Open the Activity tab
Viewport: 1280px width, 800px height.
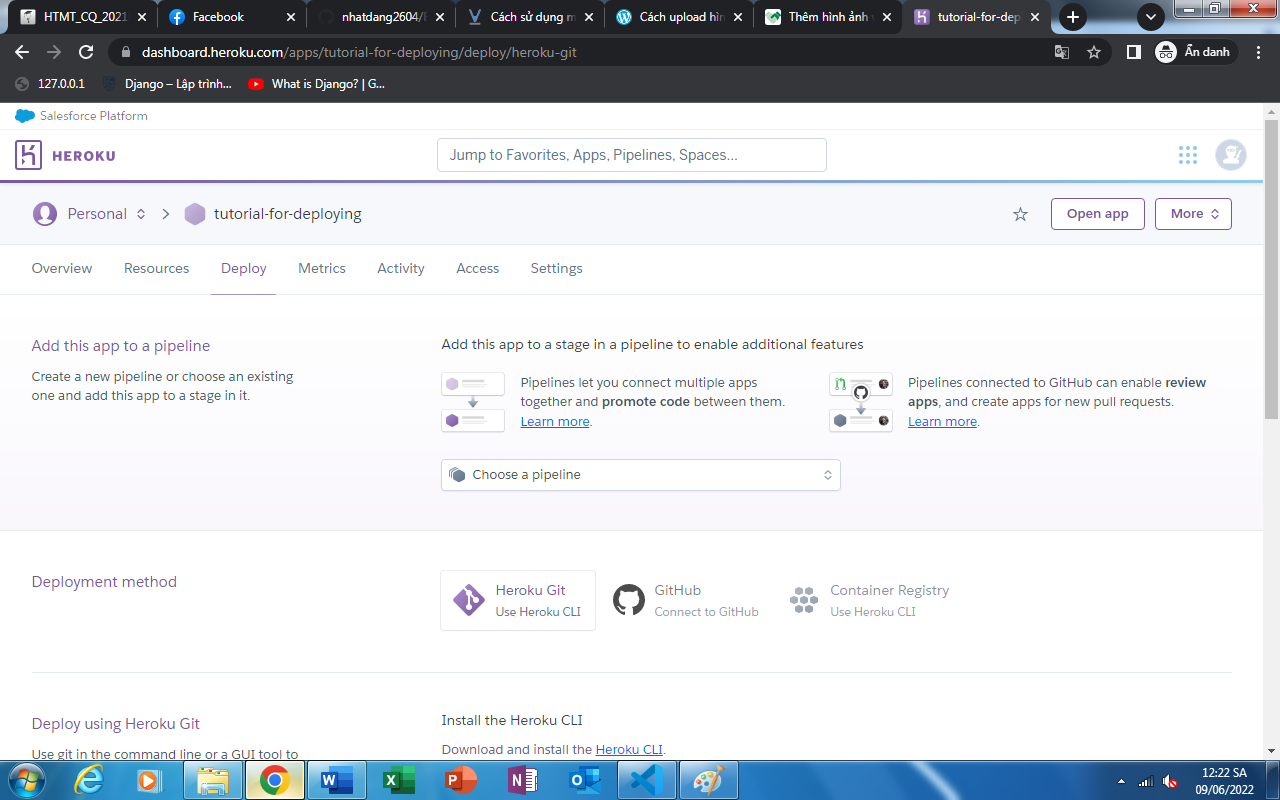(x=401, y=268)
